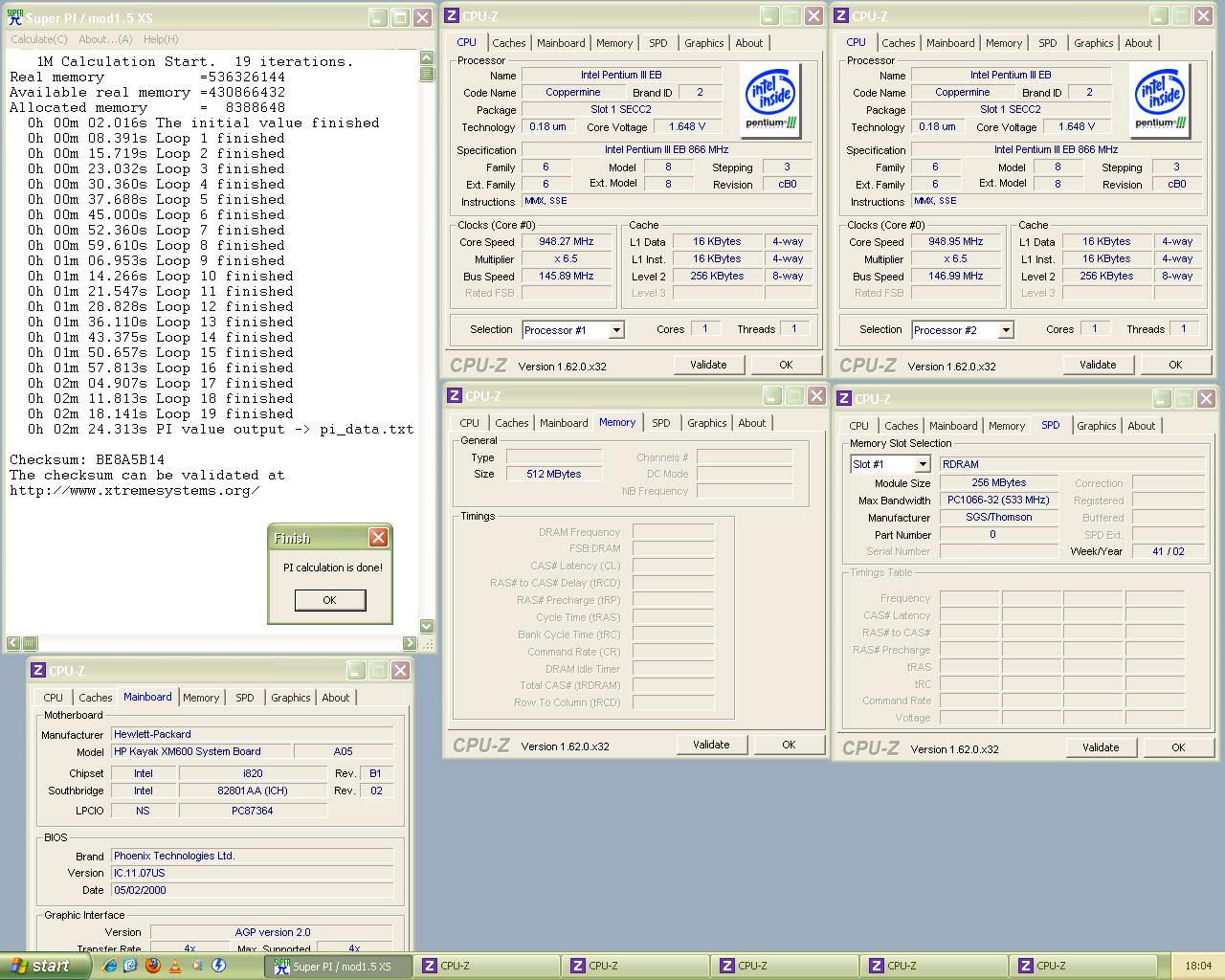This screenshot has height=980, width=1225.
Task: Open the Graphics tab in Processor #1 window
Action: [704, 43]
